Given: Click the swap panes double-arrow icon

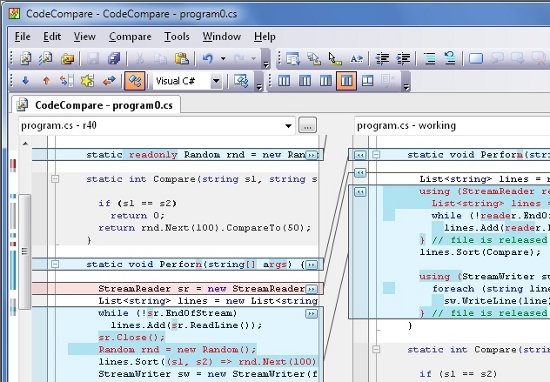Looking at the screenshot, I should point(109,81).
